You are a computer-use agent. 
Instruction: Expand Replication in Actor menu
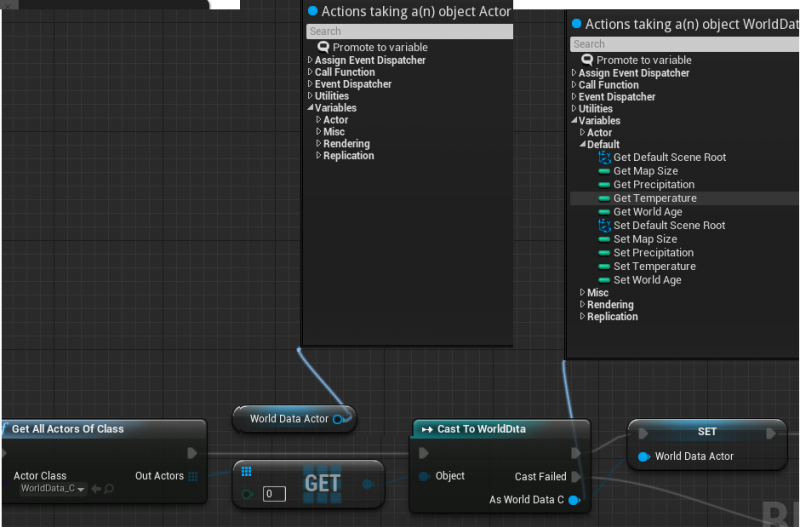point(318,155)
